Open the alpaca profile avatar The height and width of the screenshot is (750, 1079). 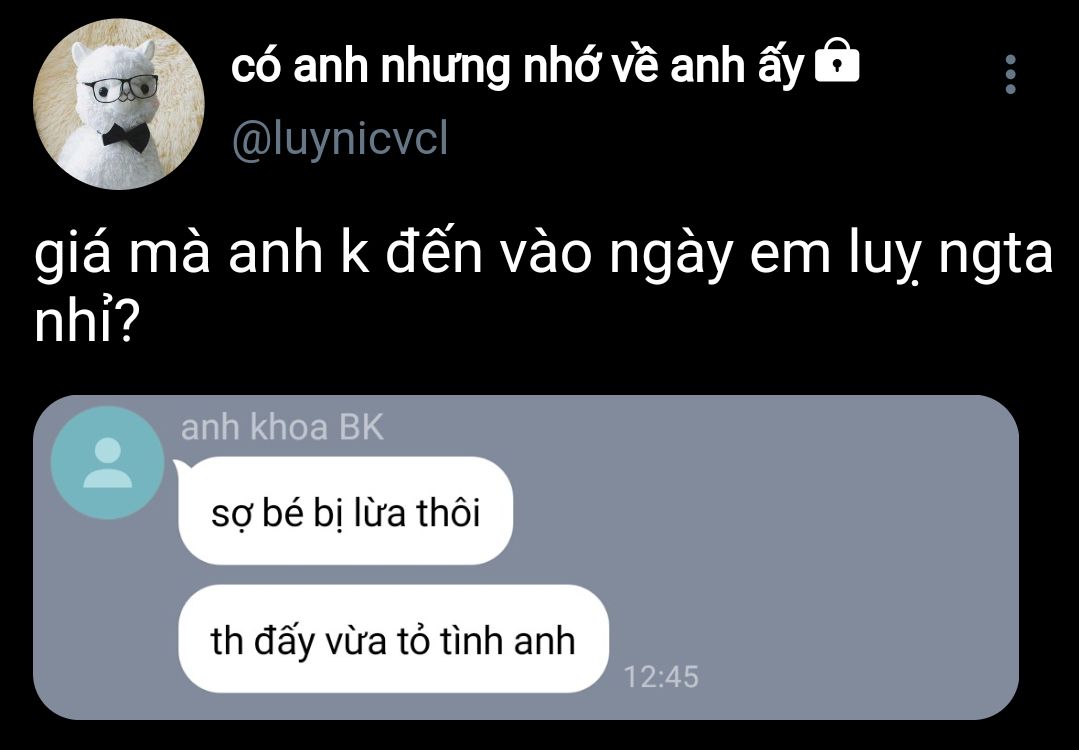click(x=118, y=104)
